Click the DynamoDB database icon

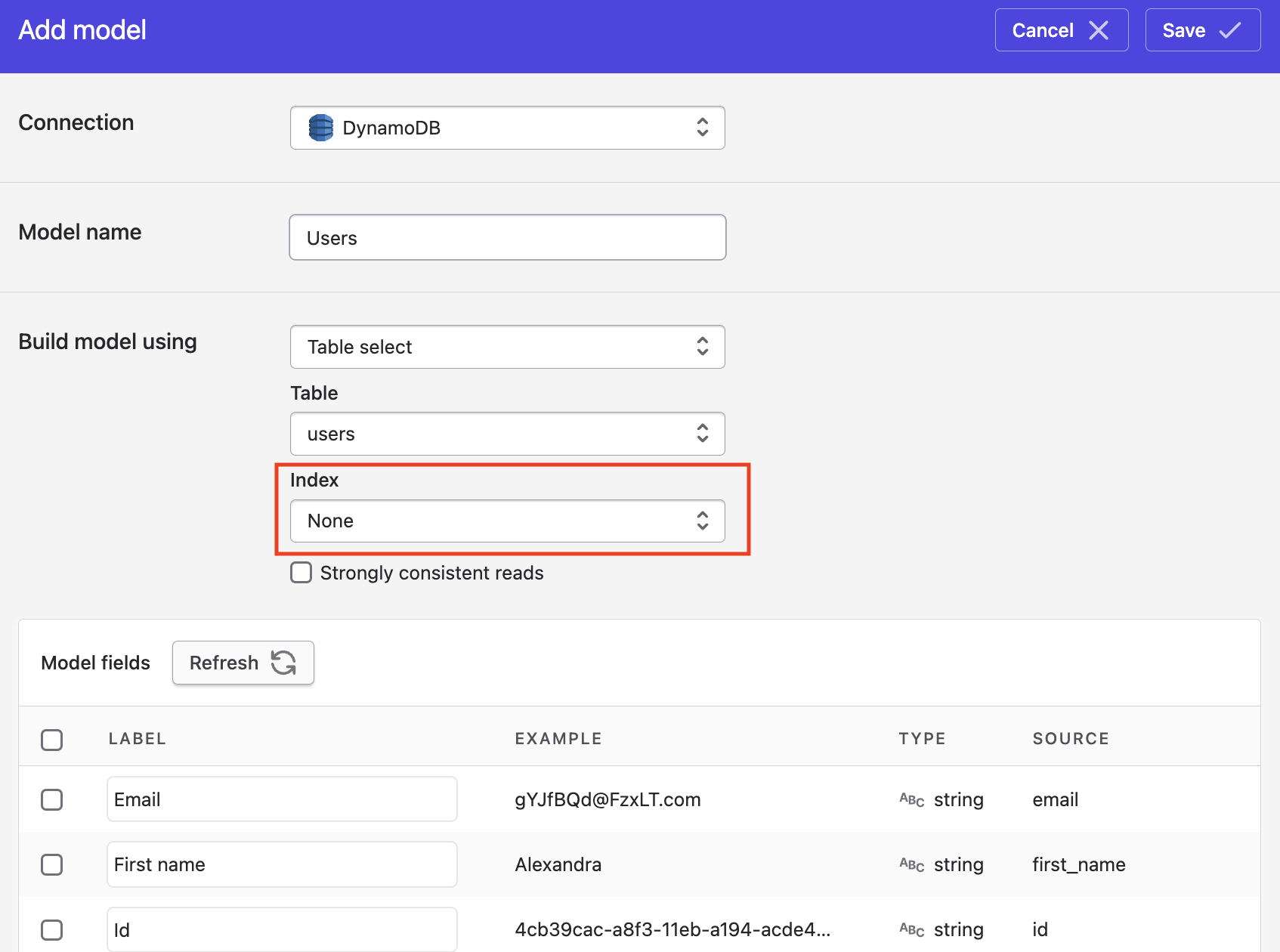click(321, 128)
